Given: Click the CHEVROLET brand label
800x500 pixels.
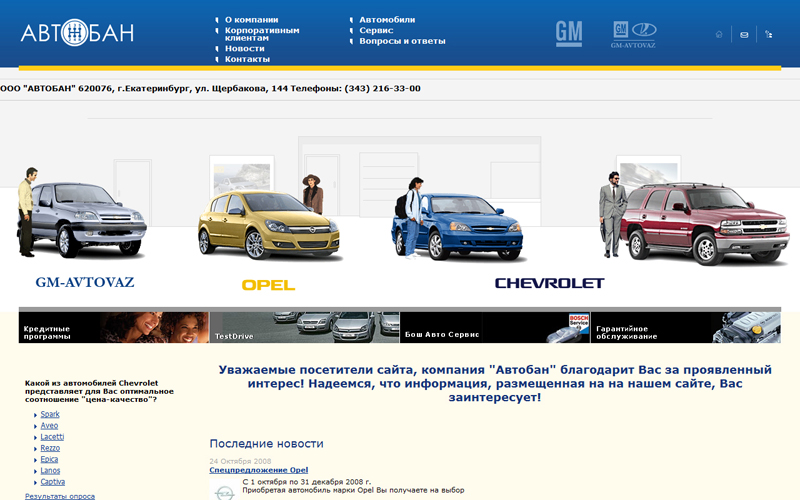Looking at the screenshot, I should tap(549, 284).
